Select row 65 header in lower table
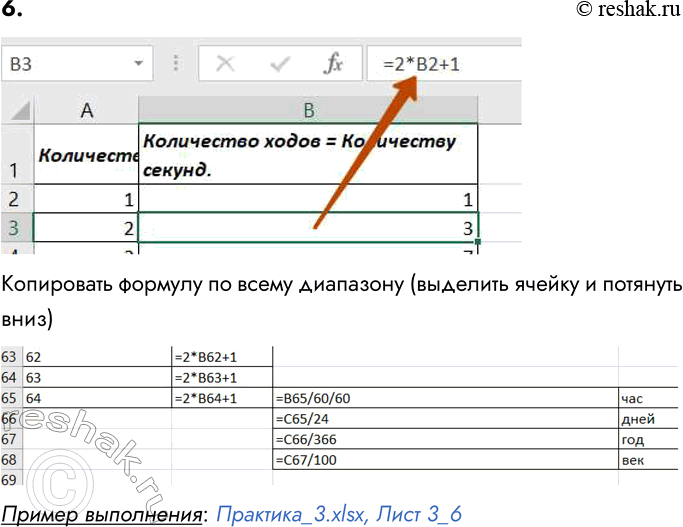 (10, 398)
